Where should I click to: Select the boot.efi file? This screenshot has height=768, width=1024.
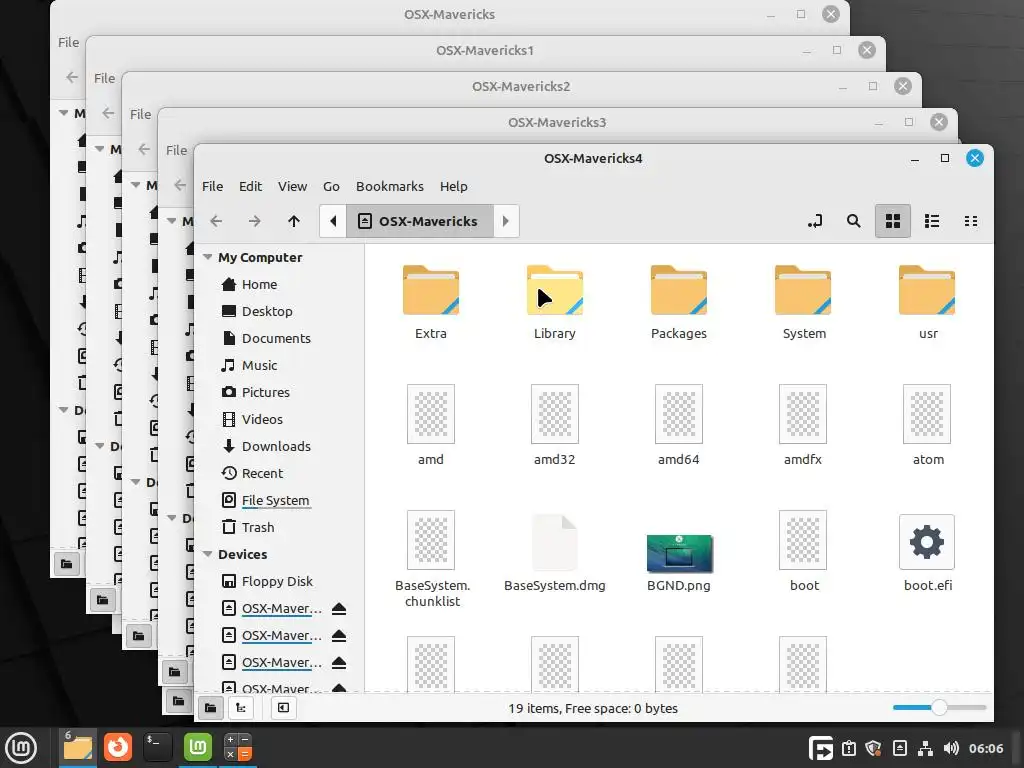[x=927, y=552]
